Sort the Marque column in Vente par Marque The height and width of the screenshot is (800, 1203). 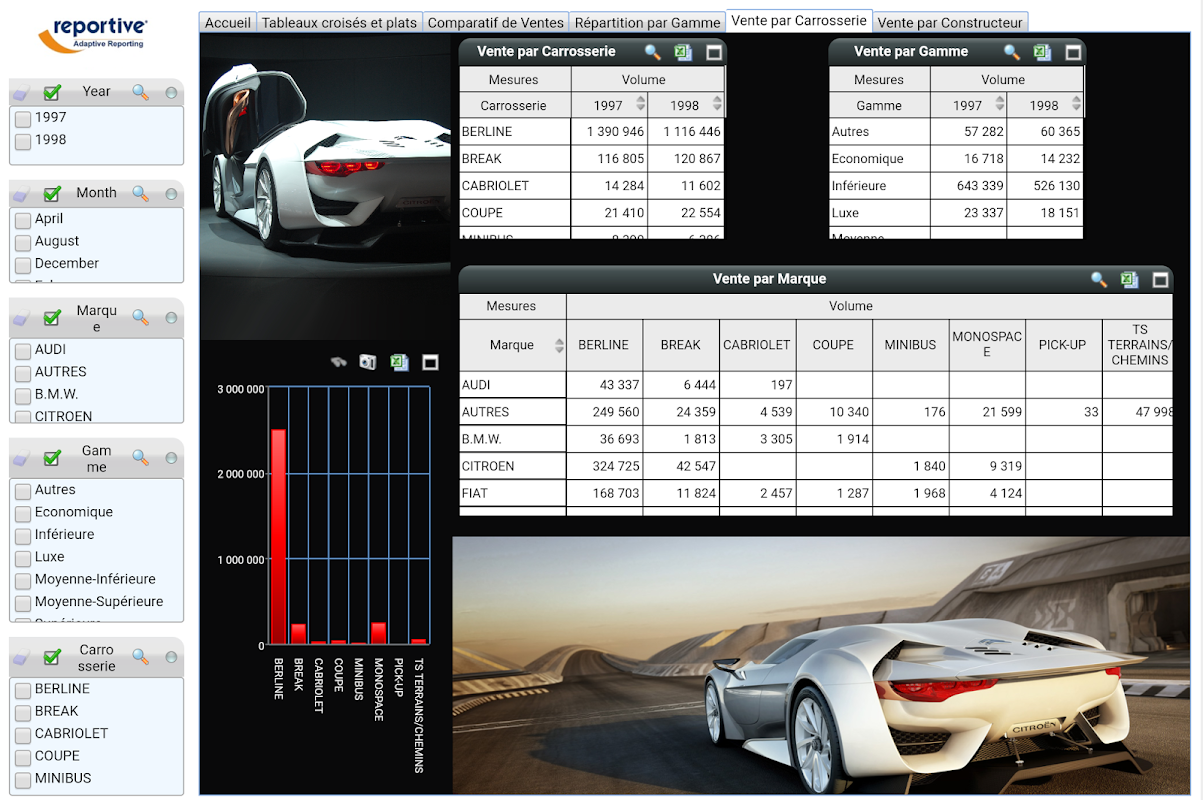point(558,345)
